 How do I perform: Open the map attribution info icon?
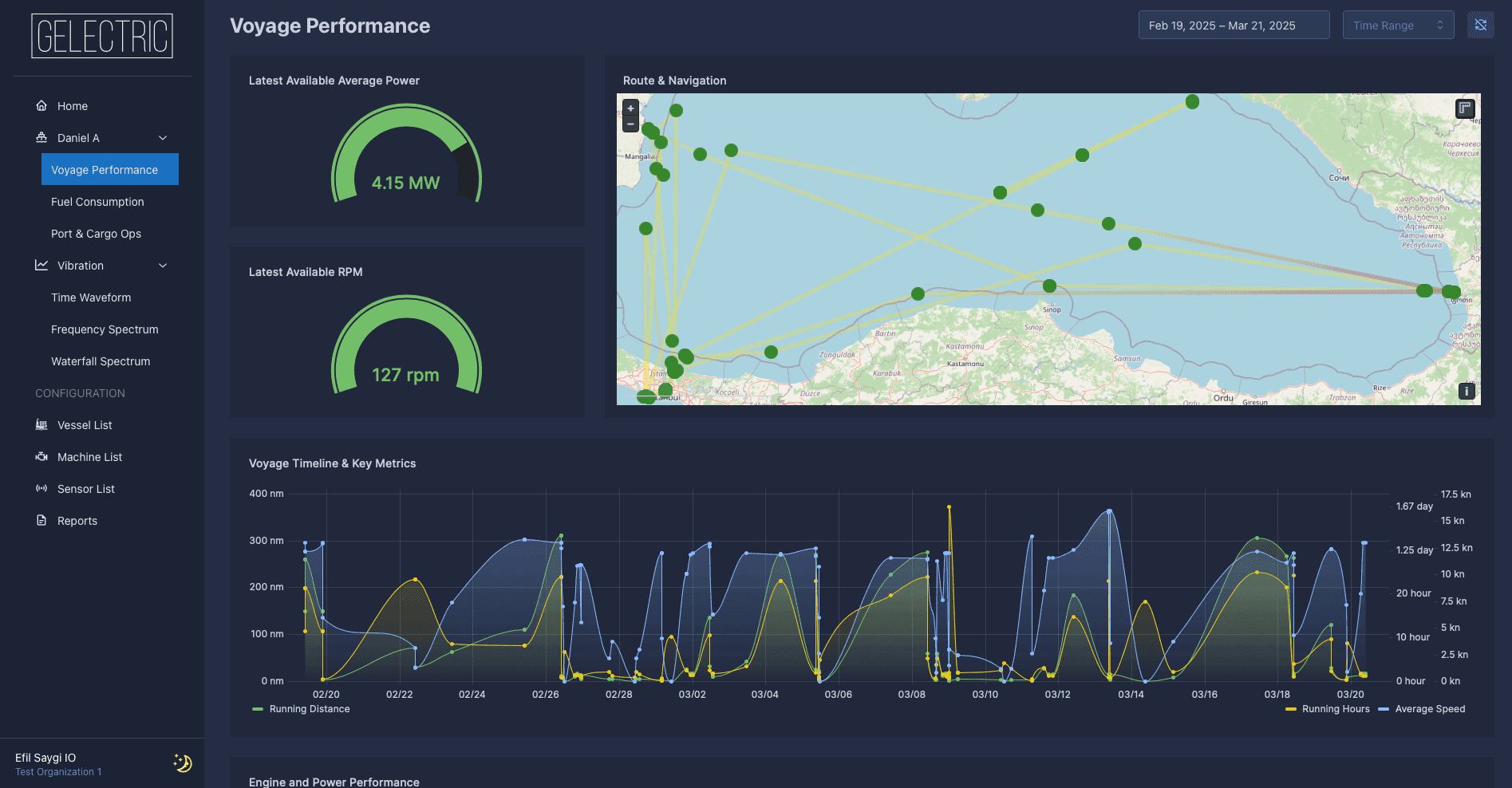click(1466, 391)
